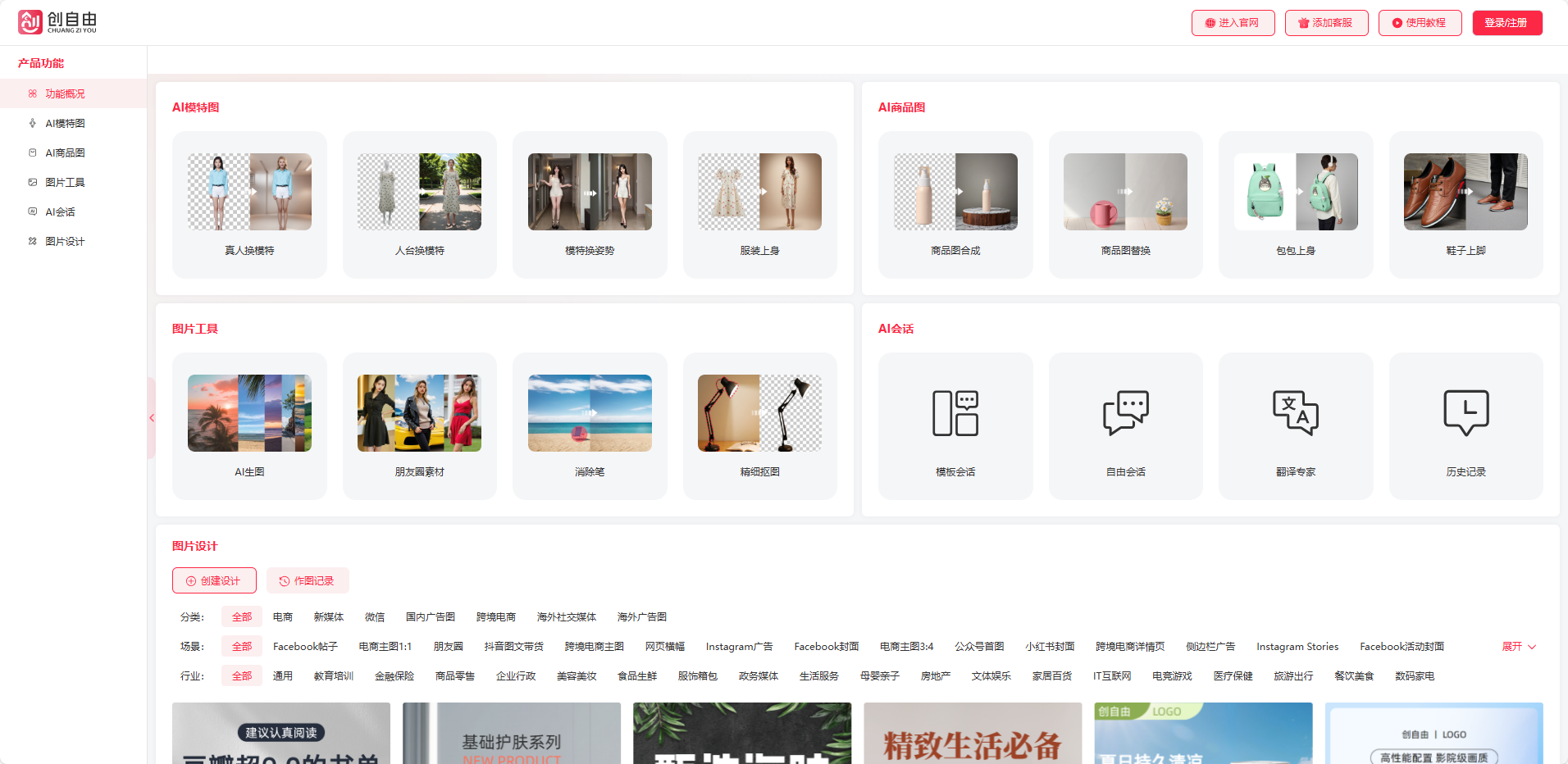Open the 鞋子上脚 shoes thumbnail card
Viewport: 1568px width, 764px height.
1466,205
